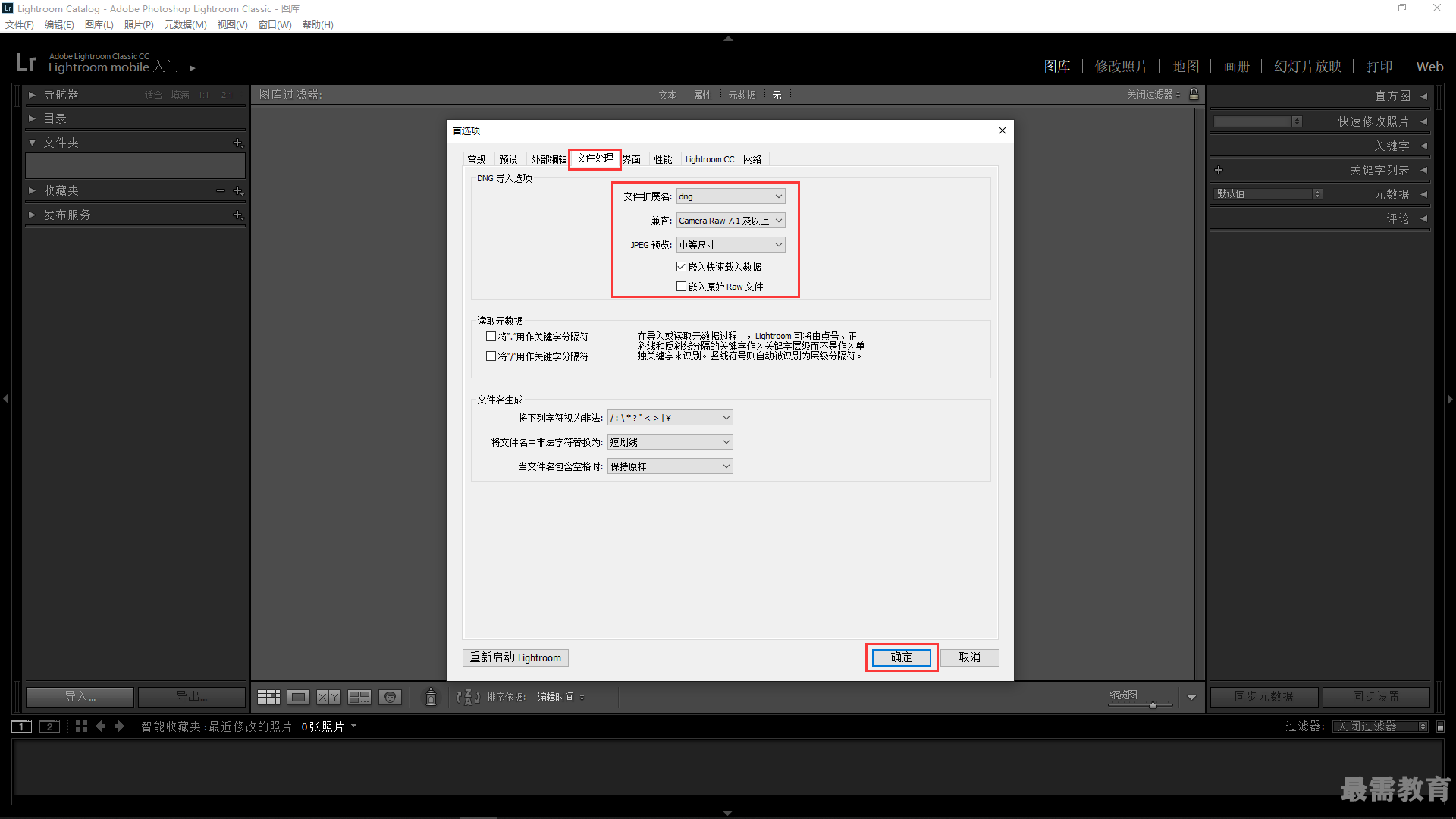
Task: Expand the Keywording panel
Action: point(1423,146)
